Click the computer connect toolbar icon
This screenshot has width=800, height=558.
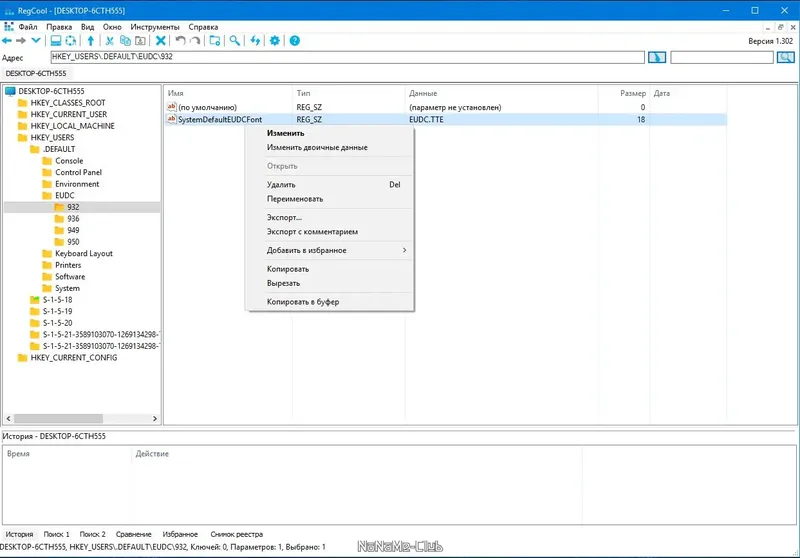click(x=56, y=41)
